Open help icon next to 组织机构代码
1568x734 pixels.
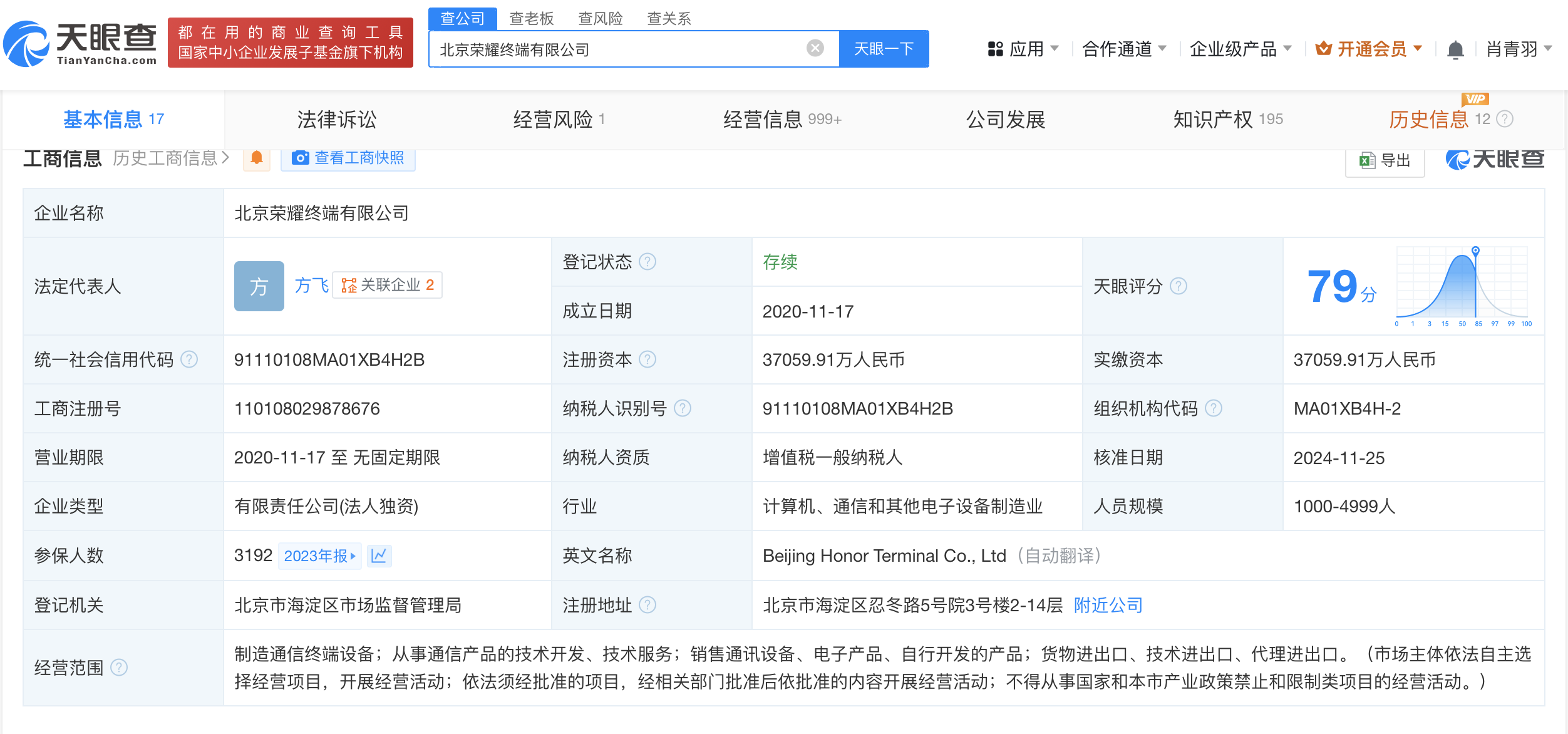pyautogui.click(x=1214, y=408)
